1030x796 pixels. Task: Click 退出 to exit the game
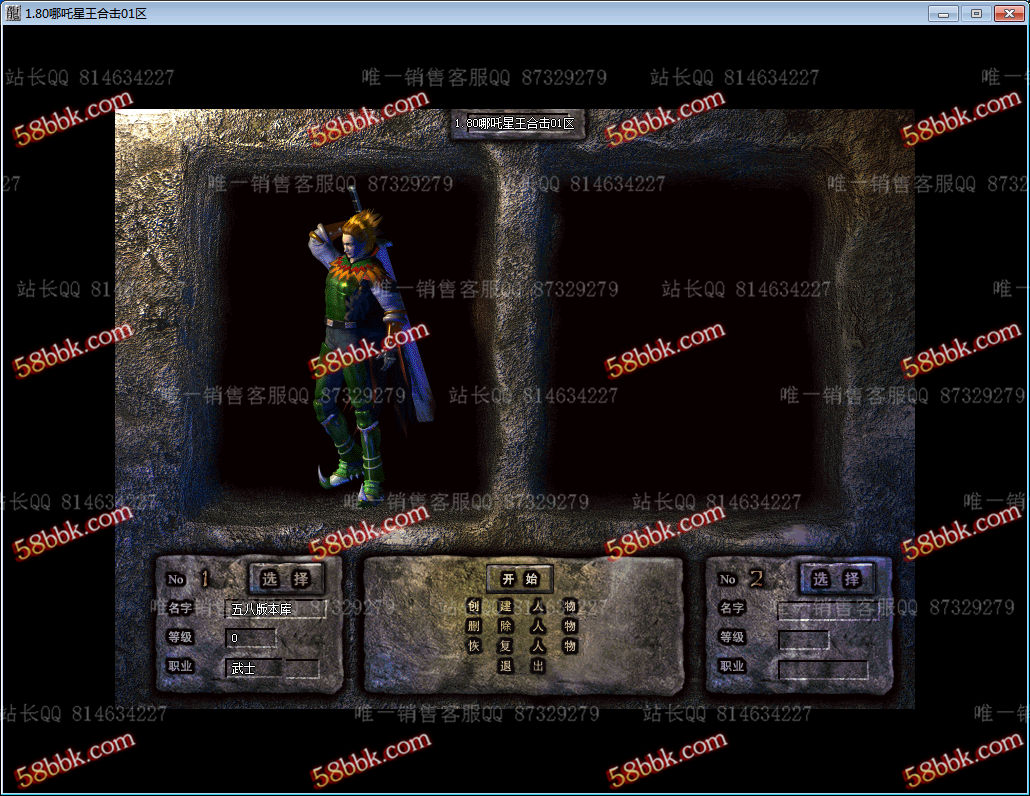click(x=522, y=666)
